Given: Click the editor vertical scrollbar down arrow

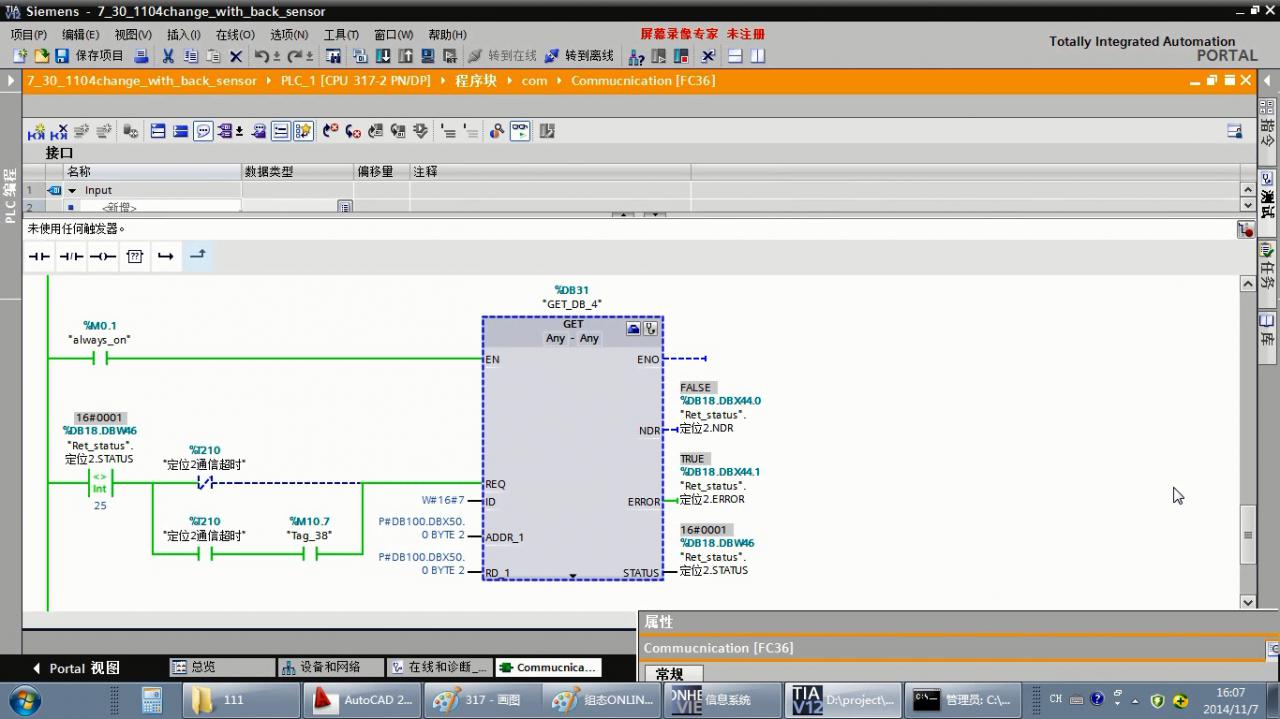Looking at the screenshot, I should tap(1247, 602).
